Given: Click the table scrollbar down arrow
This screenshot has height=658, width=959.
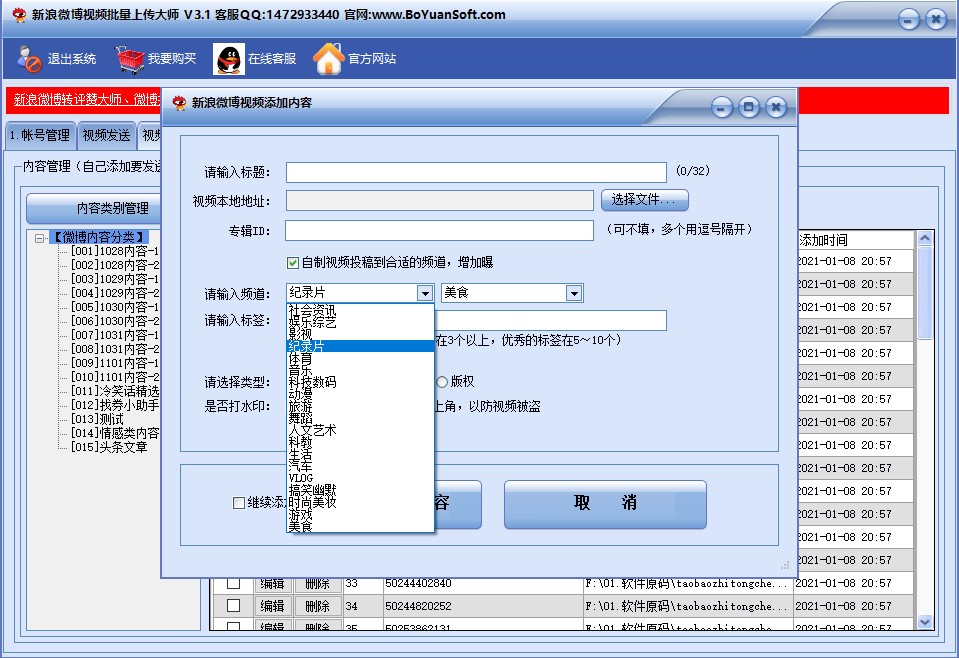Looking at the screenshot, I should 925,622.
